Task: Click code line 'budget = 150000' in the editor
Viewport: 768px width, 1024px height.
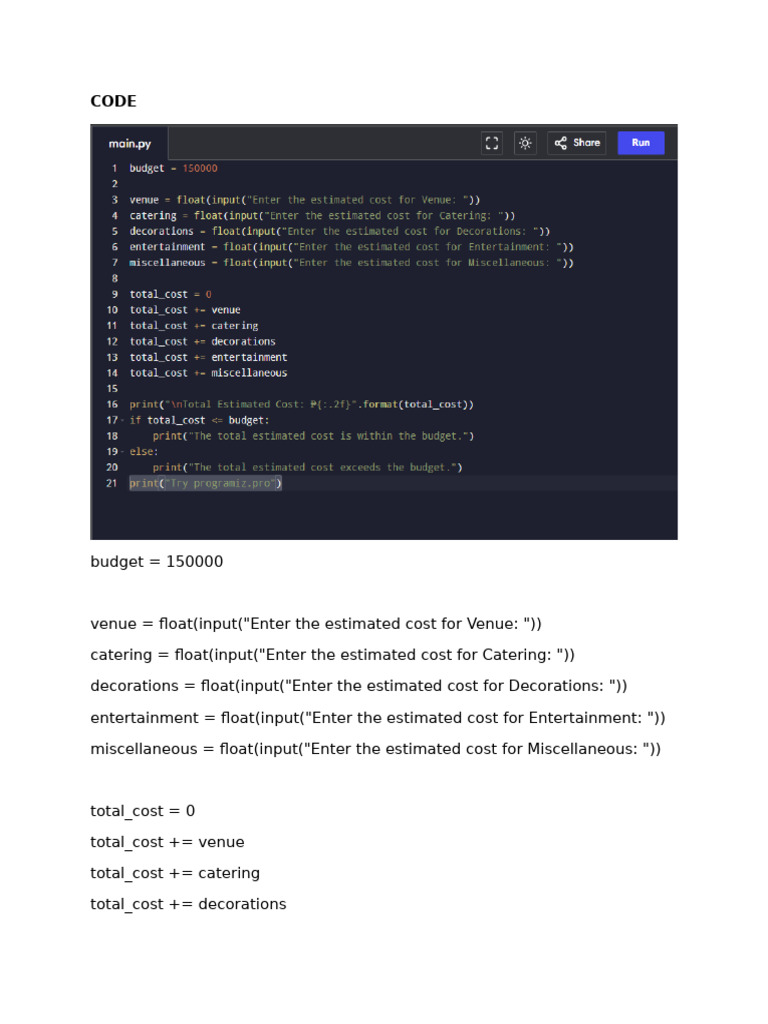Action: (173, 168)
